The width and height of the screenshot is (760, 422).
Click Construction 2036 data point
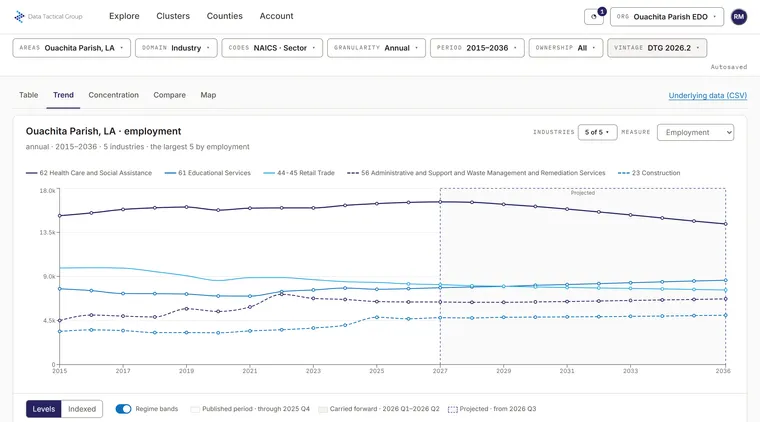pos(726,315)
